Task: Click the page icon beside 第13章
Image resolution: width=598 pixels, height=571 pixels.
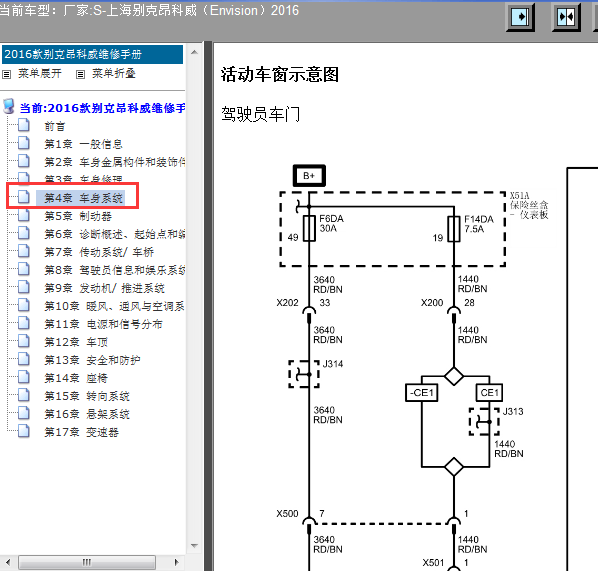Action: 24,359
